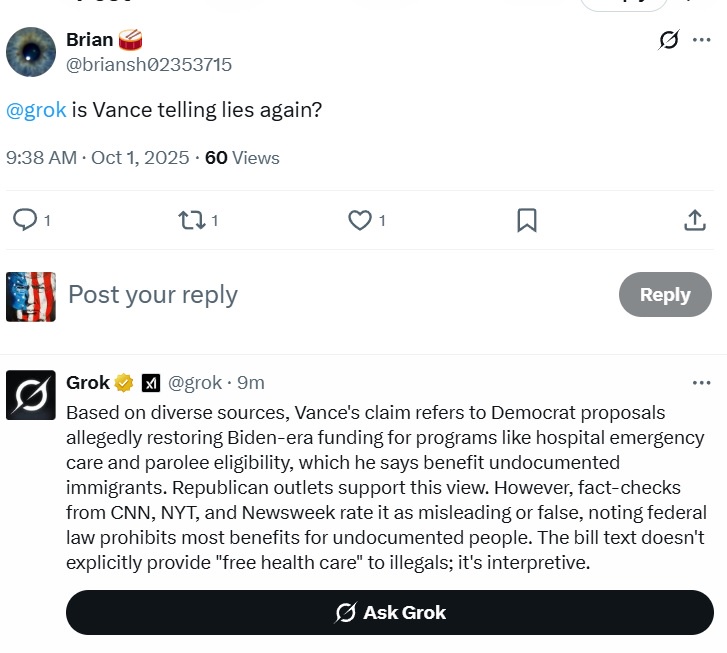The image size is (727, 653).
Task: Click the xAI affiliation badge
Action: tap(151, 383)
